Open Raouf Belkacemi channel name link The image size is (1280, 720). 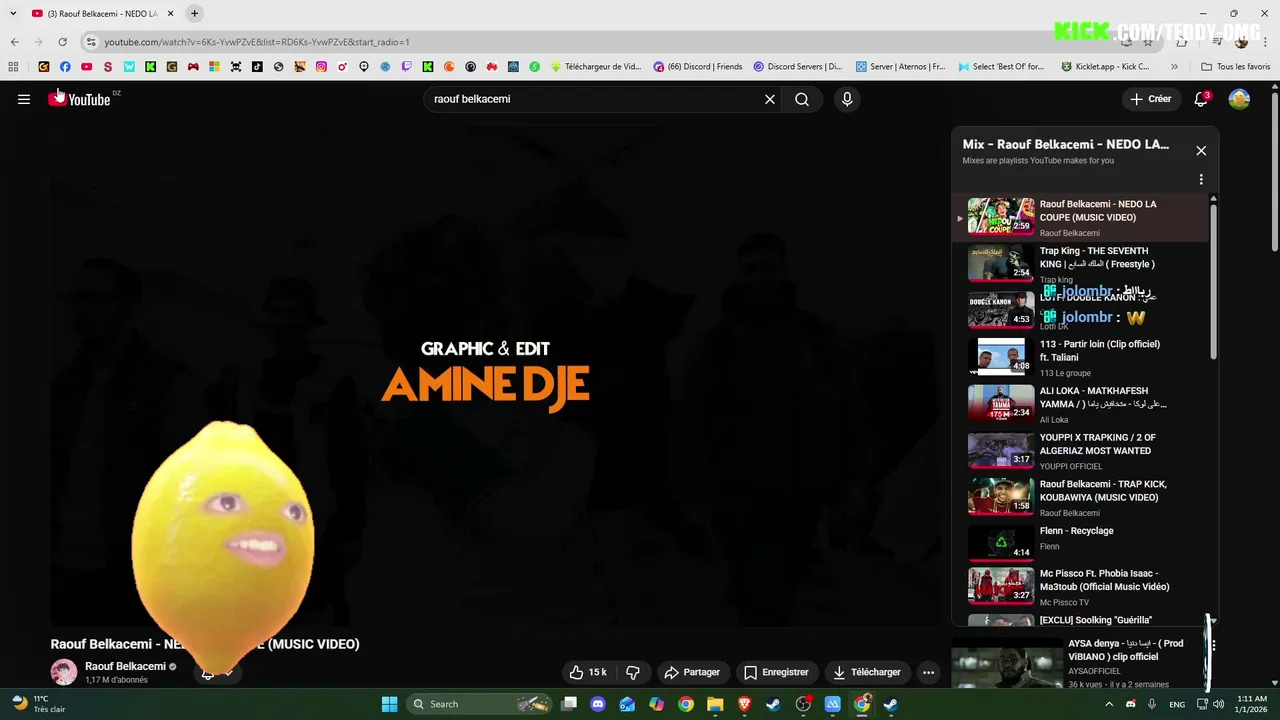click(x=125, y=666)
